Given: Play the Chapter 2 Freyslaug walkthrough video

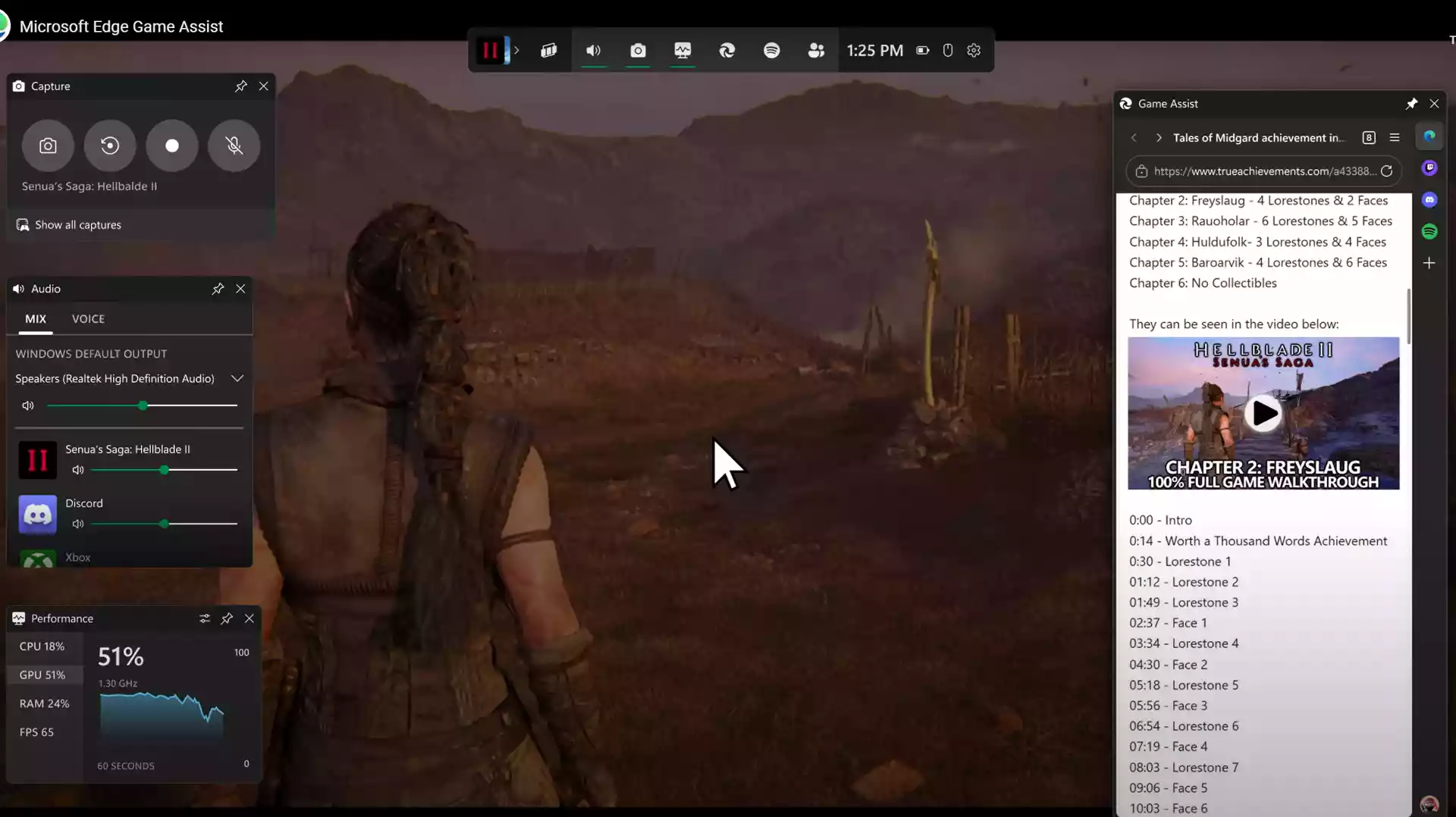Looking at the screenshot, I should tap(1263, 414).
